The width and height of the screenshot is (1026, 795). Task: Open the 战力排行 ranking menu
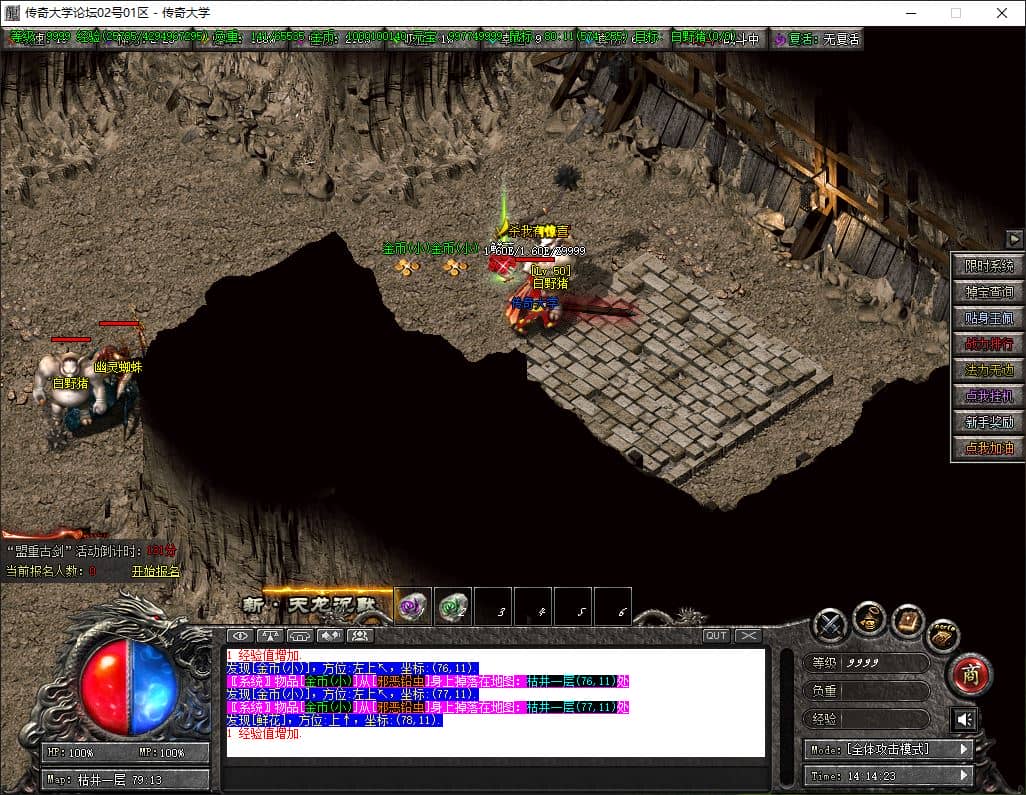988,344
